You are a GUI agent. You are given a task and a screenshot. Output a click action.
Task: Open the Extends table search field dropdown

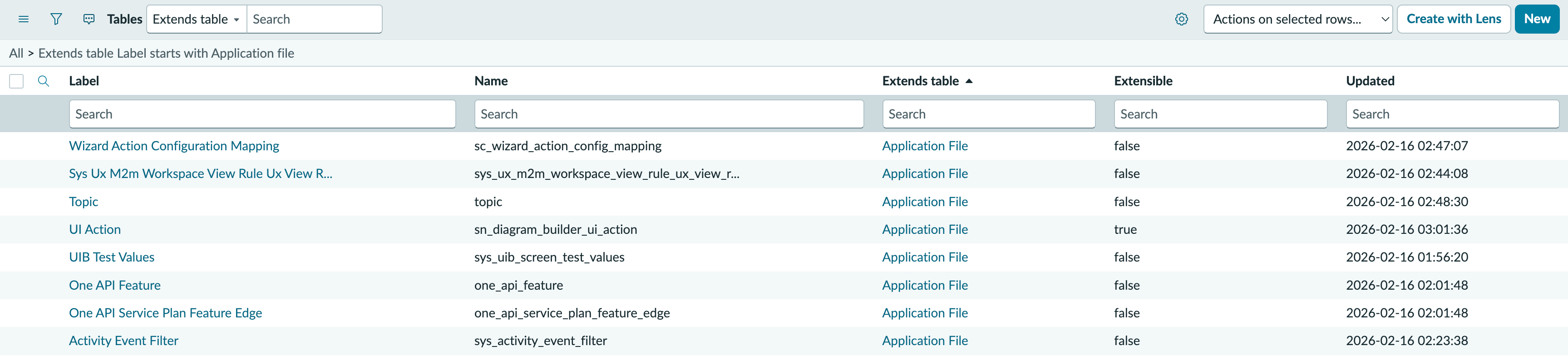[x=196, y=20]
